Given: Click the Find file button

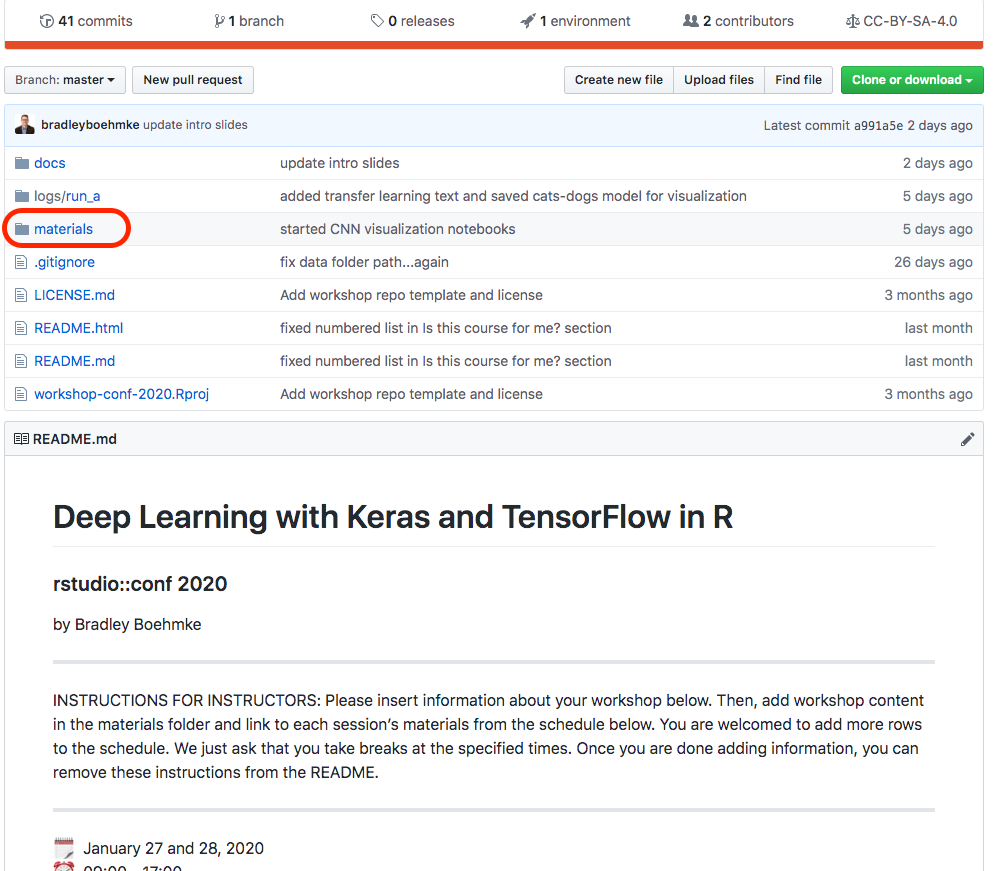Looking at the screenshot, I should (x=798, y=80).
